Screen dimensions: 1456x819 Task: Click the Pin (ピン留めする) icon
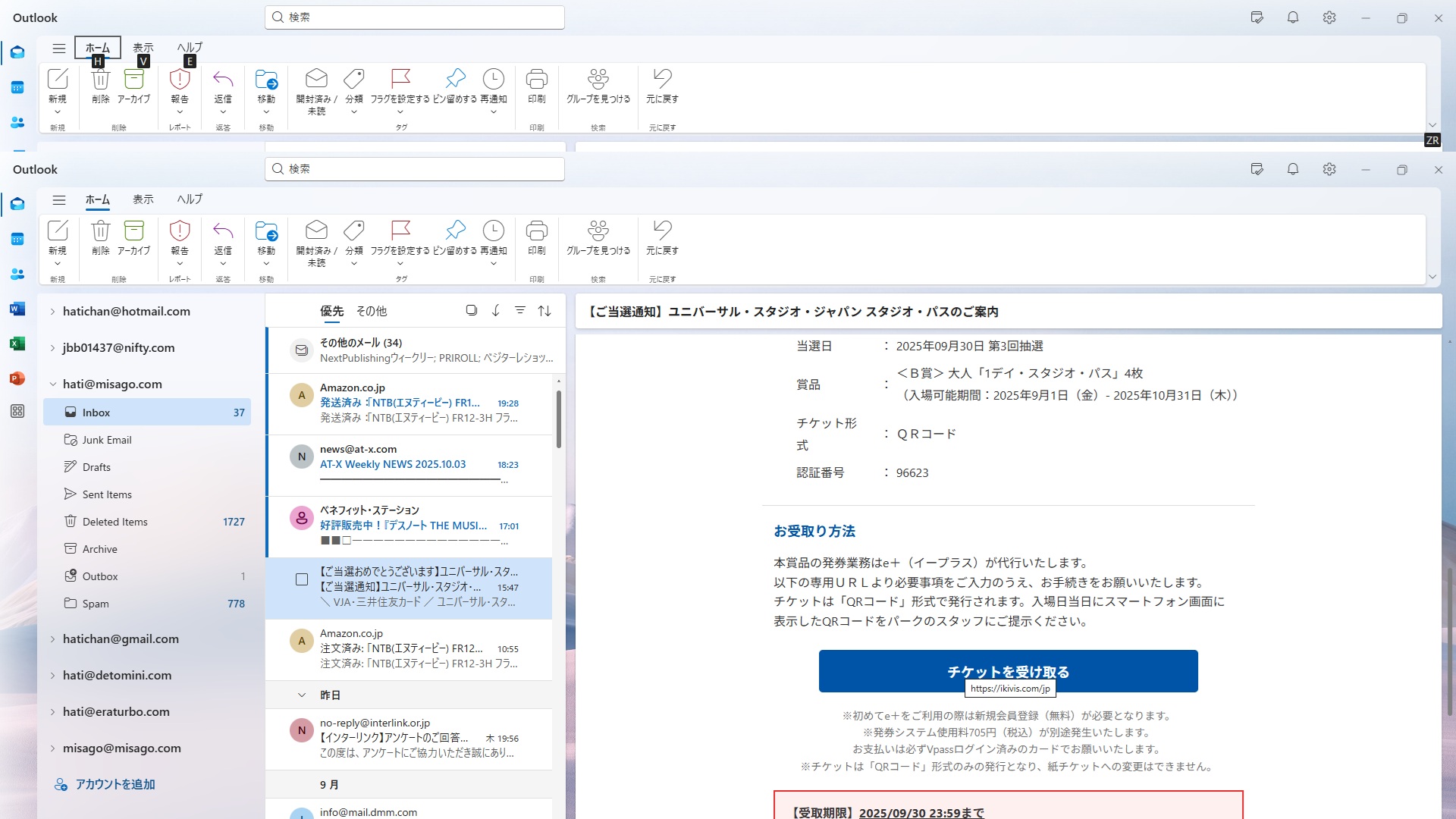(x=455, y=231)
